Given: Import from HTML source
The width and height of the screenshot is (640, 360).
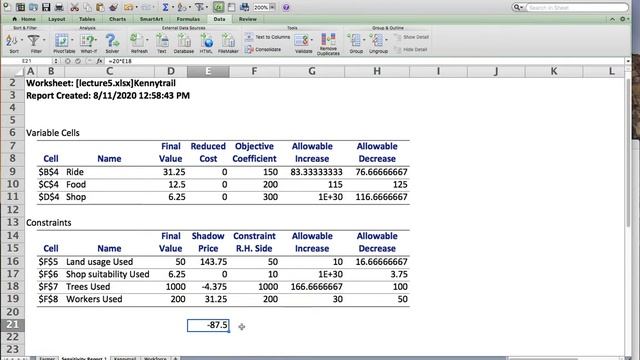Looking at the screenshot, I should 206,44.
